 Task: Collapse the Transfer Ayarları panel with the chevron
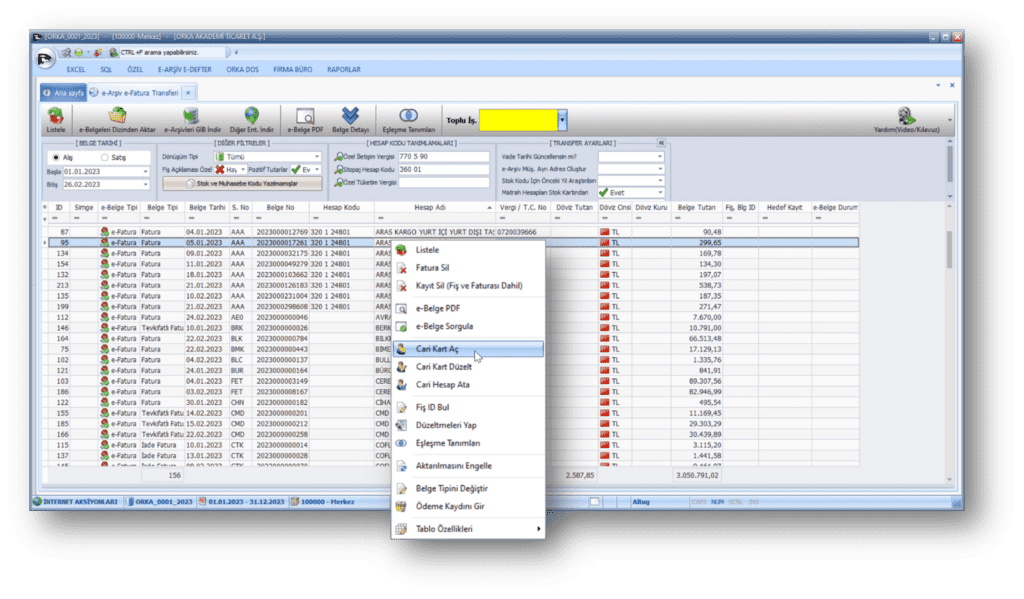[x=661, y=144]
